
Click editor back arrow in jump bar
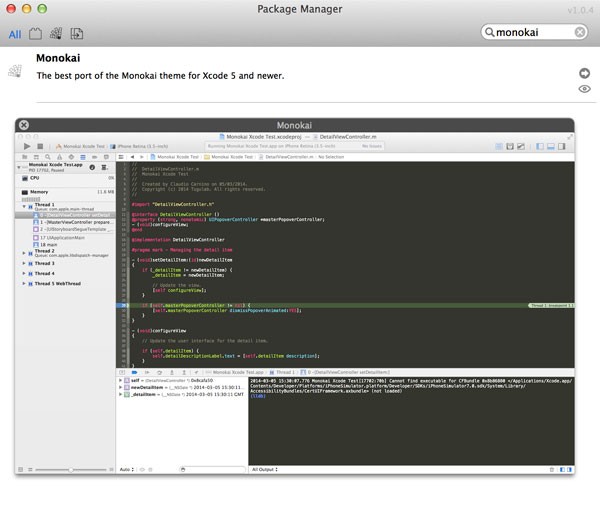point(132,157)
